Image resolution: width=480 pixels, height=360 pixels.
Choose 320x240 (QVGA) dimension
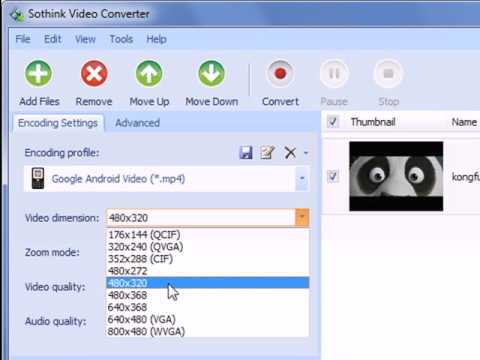[x=207, y=247]
